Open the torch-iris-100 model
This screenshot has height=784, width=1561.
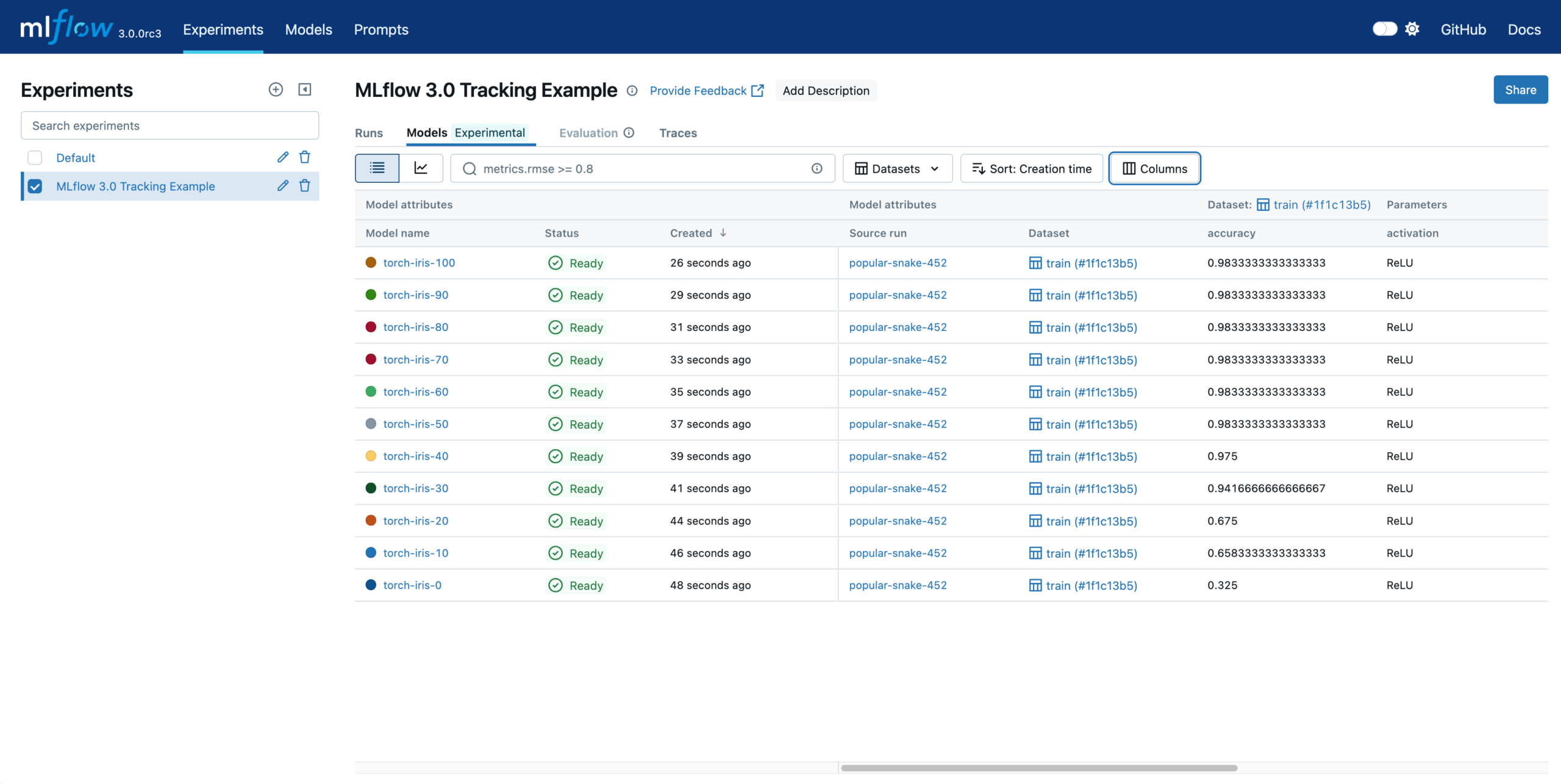[x=419, y=262]
